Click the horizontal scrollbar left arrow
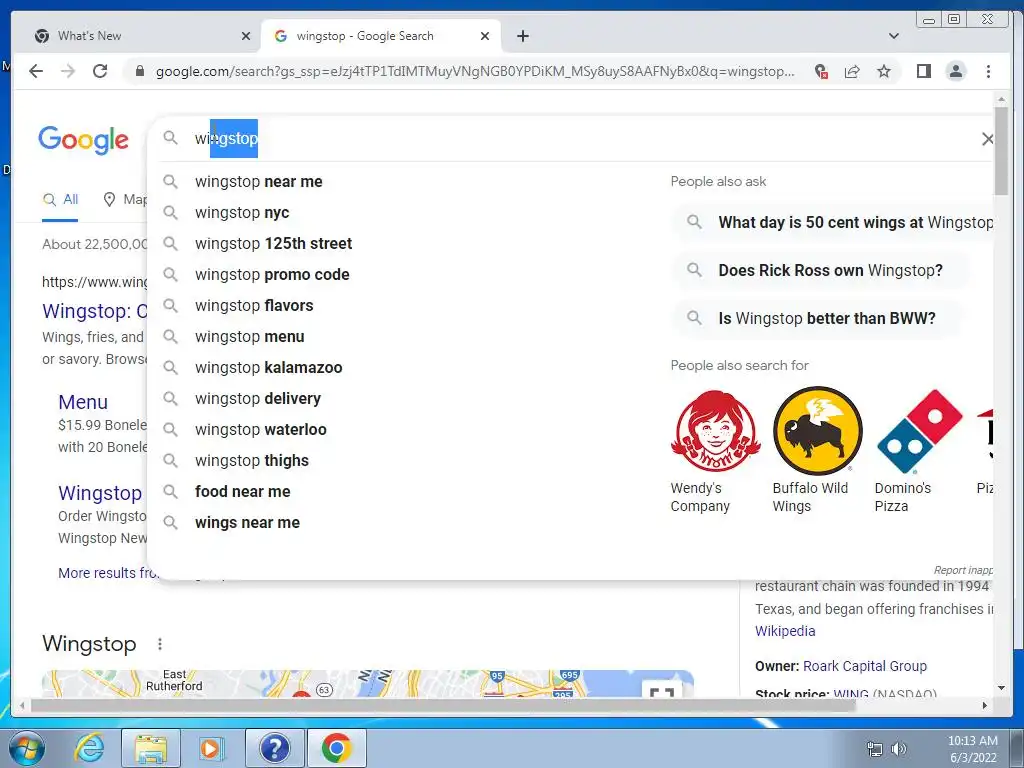 click(22, 705)
